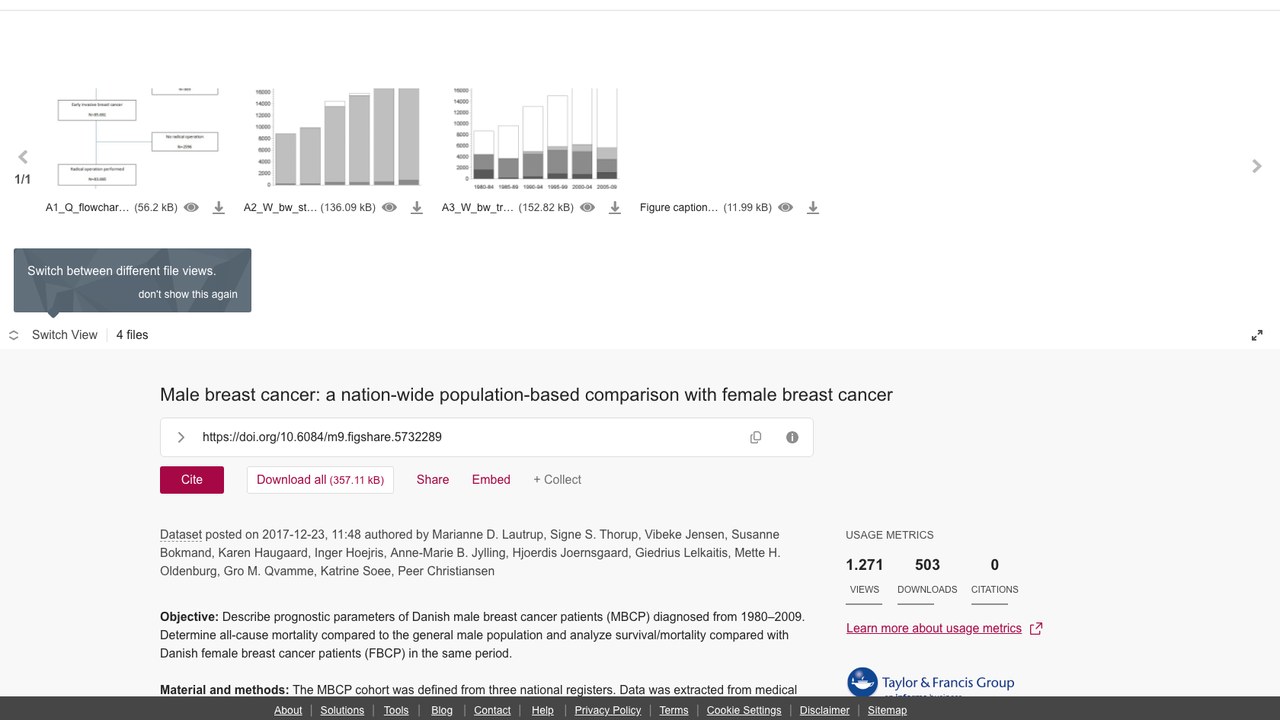Screen dimensions: 1280x720
Task: Click the Dataset type label
Action: click(181, 535)
